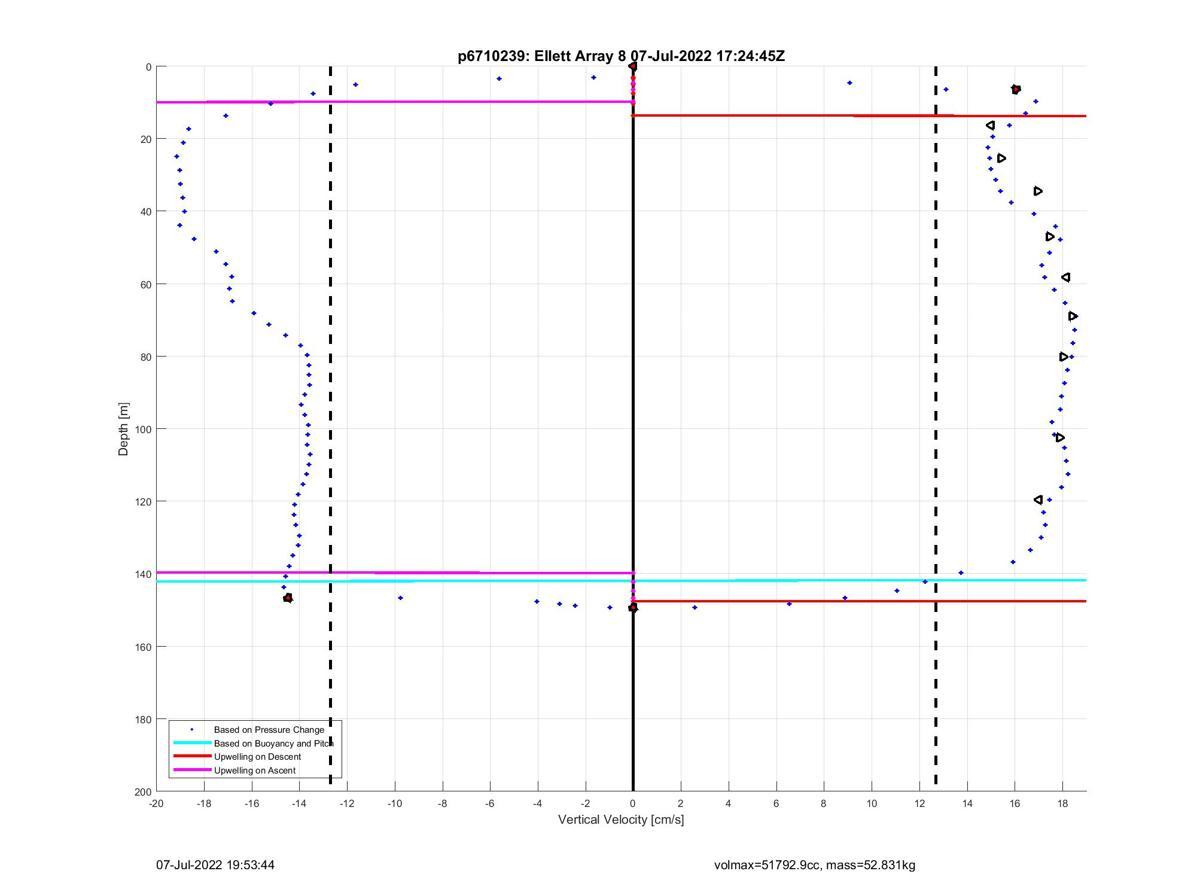Click the left-pointing triangle marker near 16 m depth
The width and height of the screenshot is (1200, 889).
(x=990, y=126)
